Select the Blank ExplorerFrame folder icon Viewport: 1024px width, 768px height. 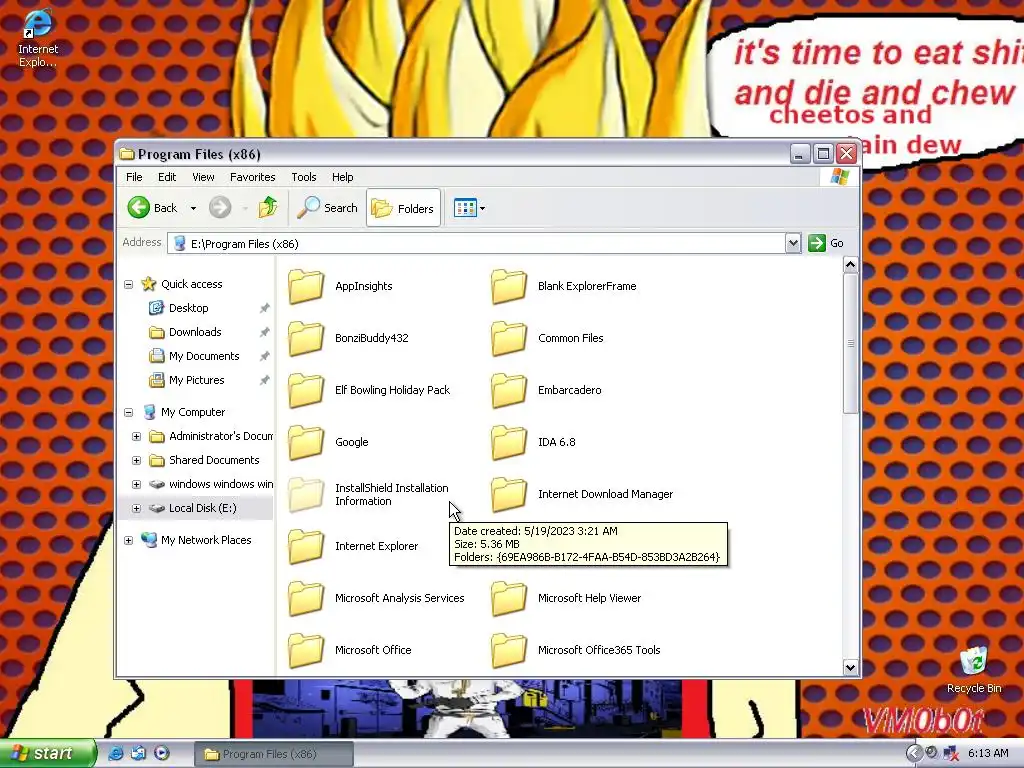[x=509, y=286]
